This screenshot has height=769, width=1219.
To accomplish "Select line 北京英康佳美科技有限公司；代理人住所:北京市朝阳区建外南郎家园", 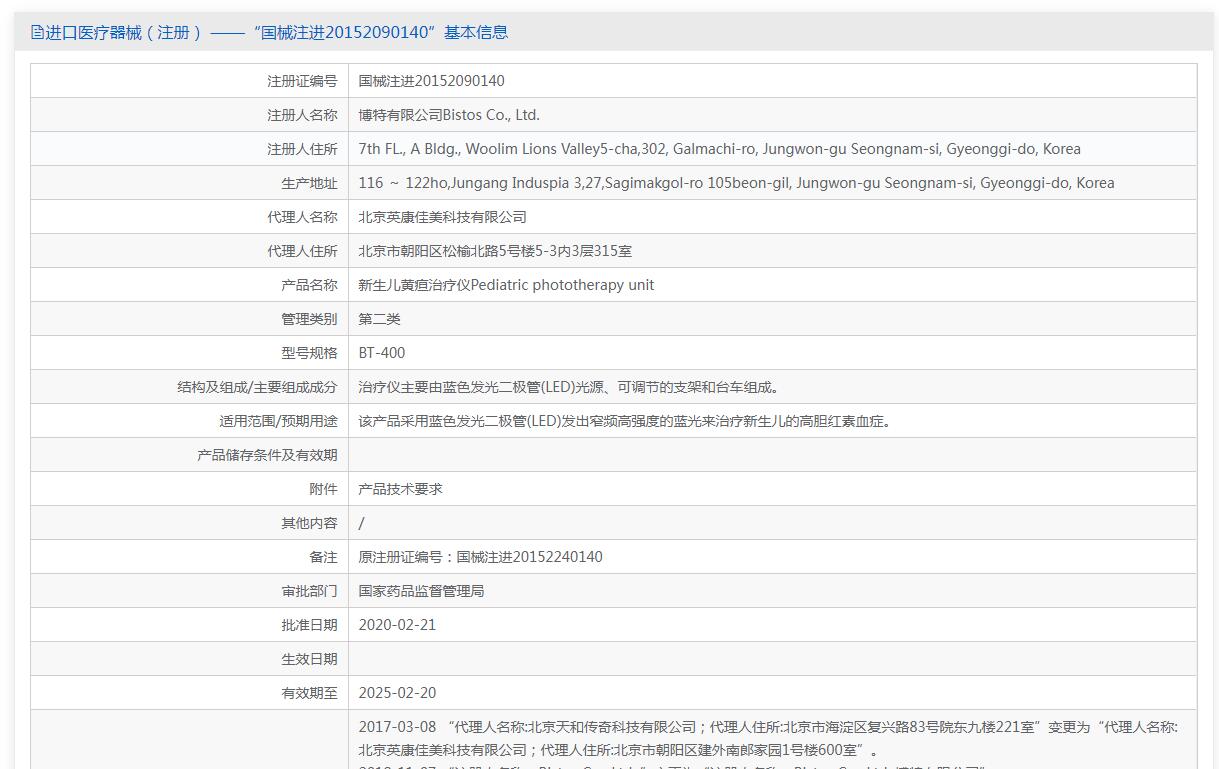I will [619, 750].
